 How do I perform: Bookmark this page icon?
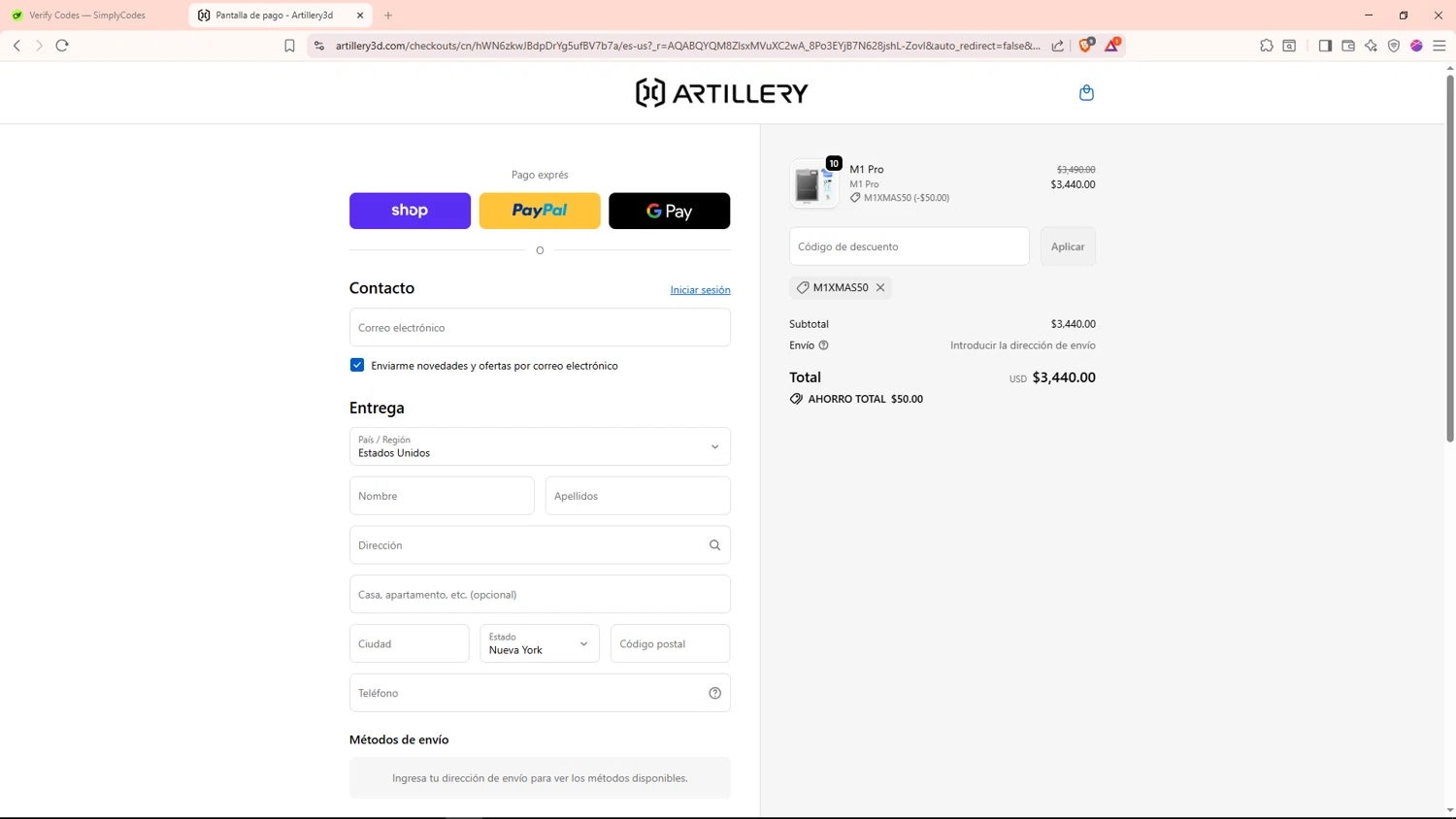(x=289, y=46)
